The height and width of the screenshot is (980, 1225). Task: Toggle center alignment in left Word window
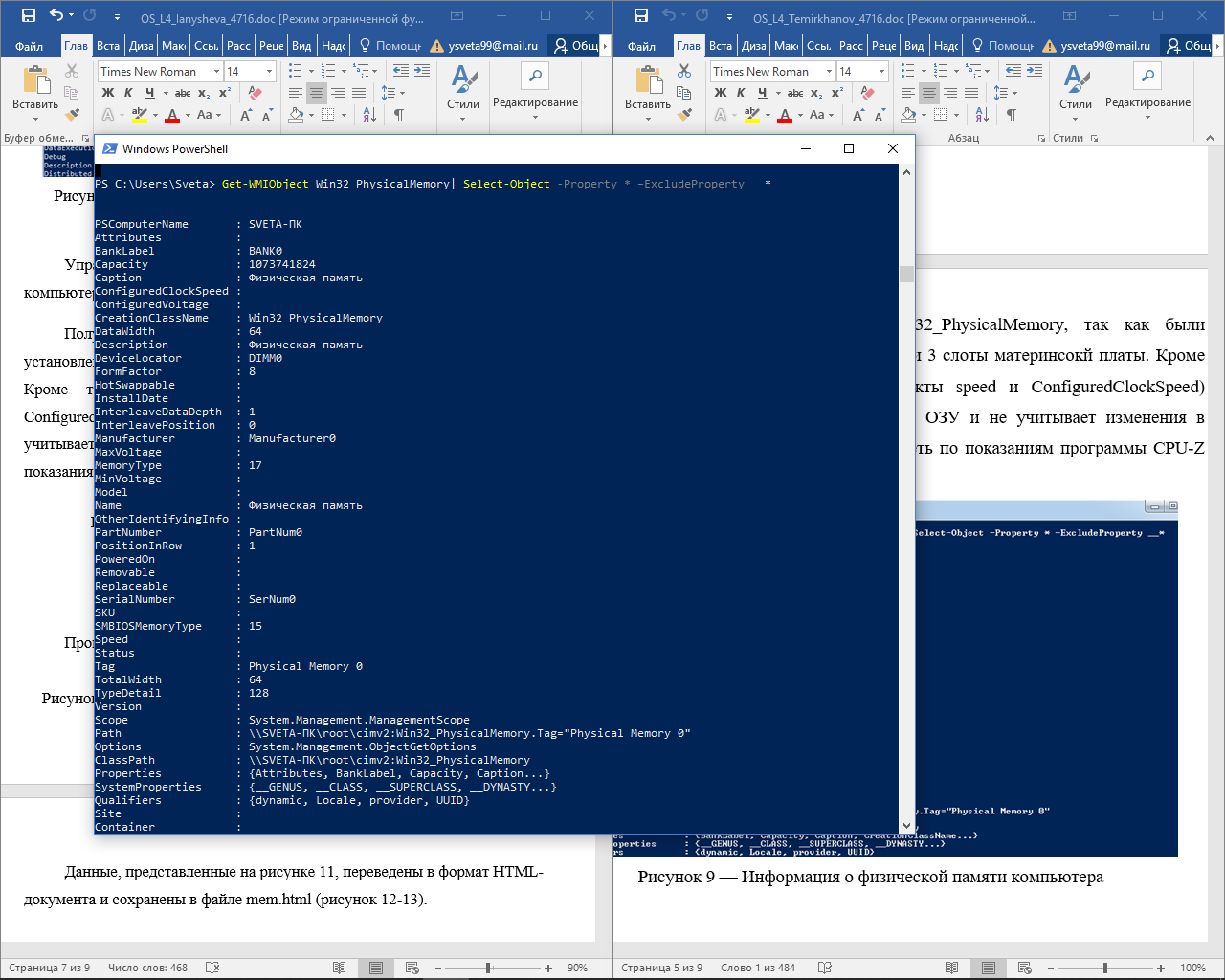[317, 93]
